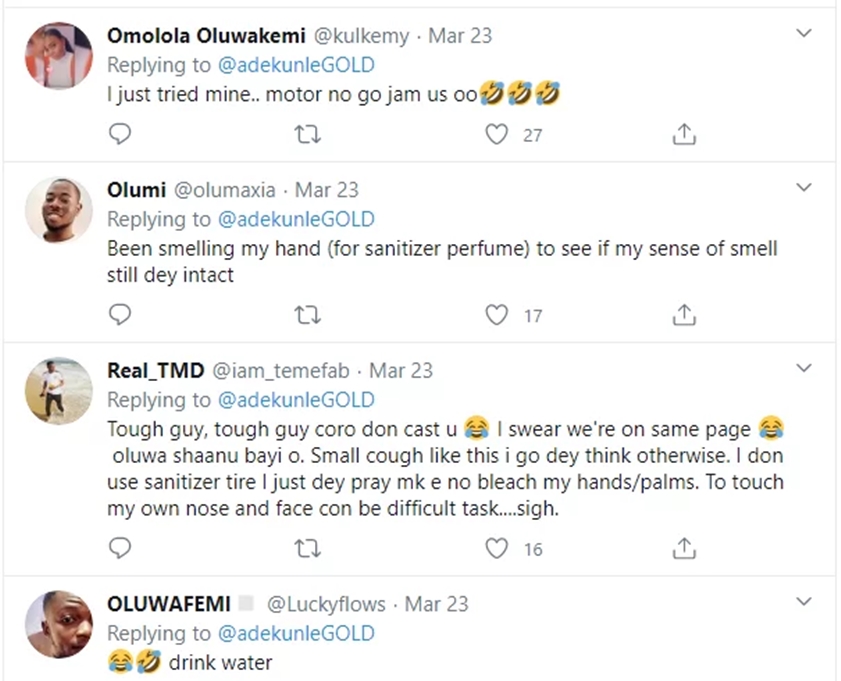Screen dimensions: 841x681
Task: Open the options chevron on Omolola's tweet
Action: pos(804,32)
